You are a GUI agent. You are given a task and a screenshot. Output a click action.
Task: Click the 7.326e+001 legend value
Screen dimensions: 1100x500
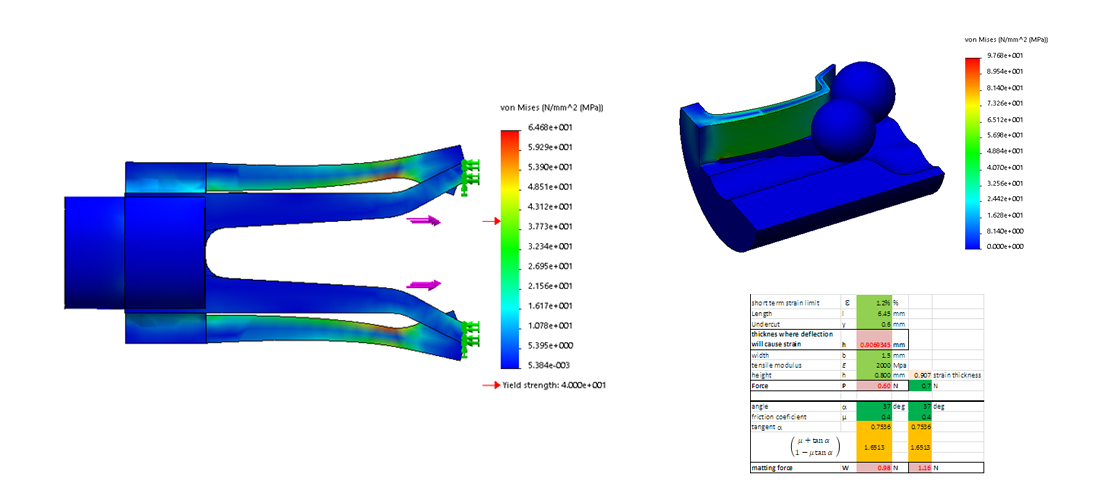click(1006, 103)
